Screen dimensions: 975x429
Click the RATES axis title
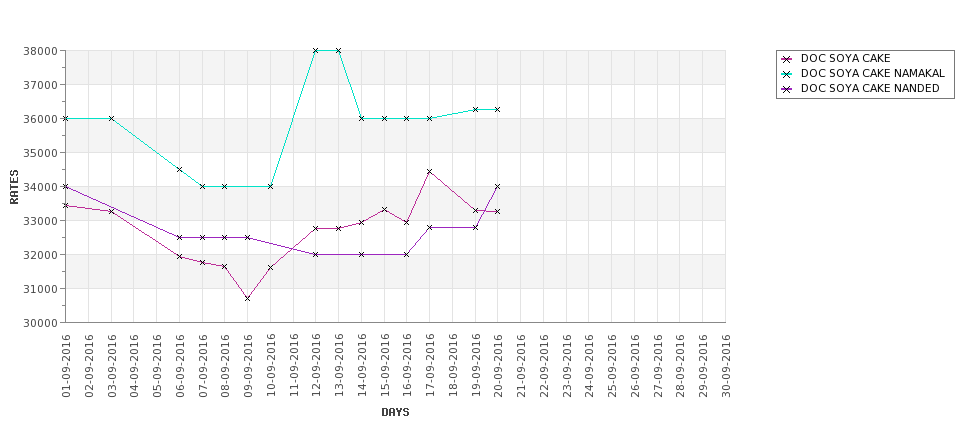[x=14, y=187]
